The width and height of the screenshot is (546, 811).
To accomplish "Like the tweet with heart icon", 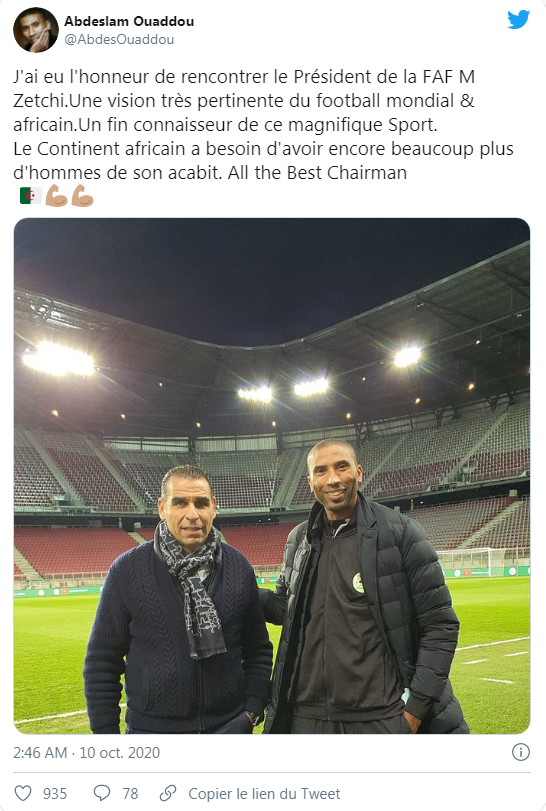I will [x=23, y=793].
